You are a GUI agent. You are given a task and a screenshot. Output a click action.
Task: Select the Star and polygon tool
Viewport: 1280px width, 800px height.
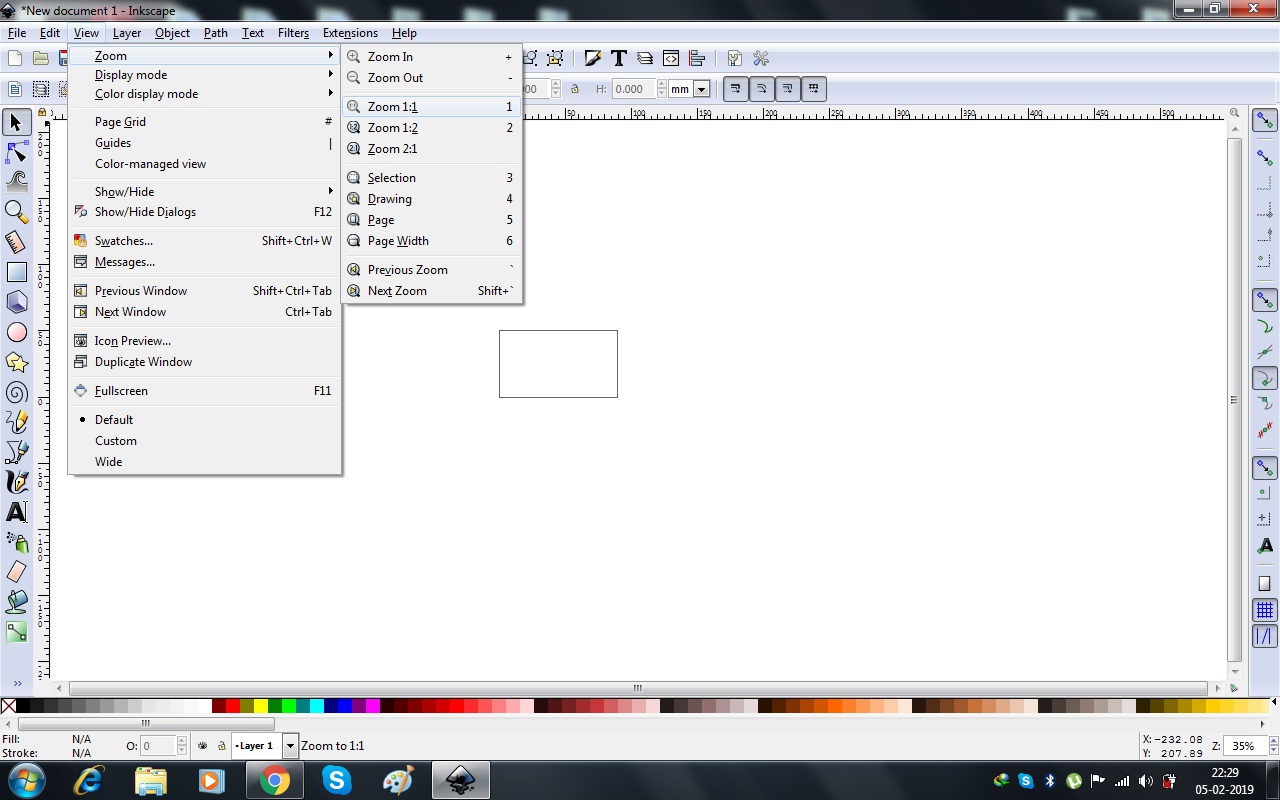(x=16, y=362)
